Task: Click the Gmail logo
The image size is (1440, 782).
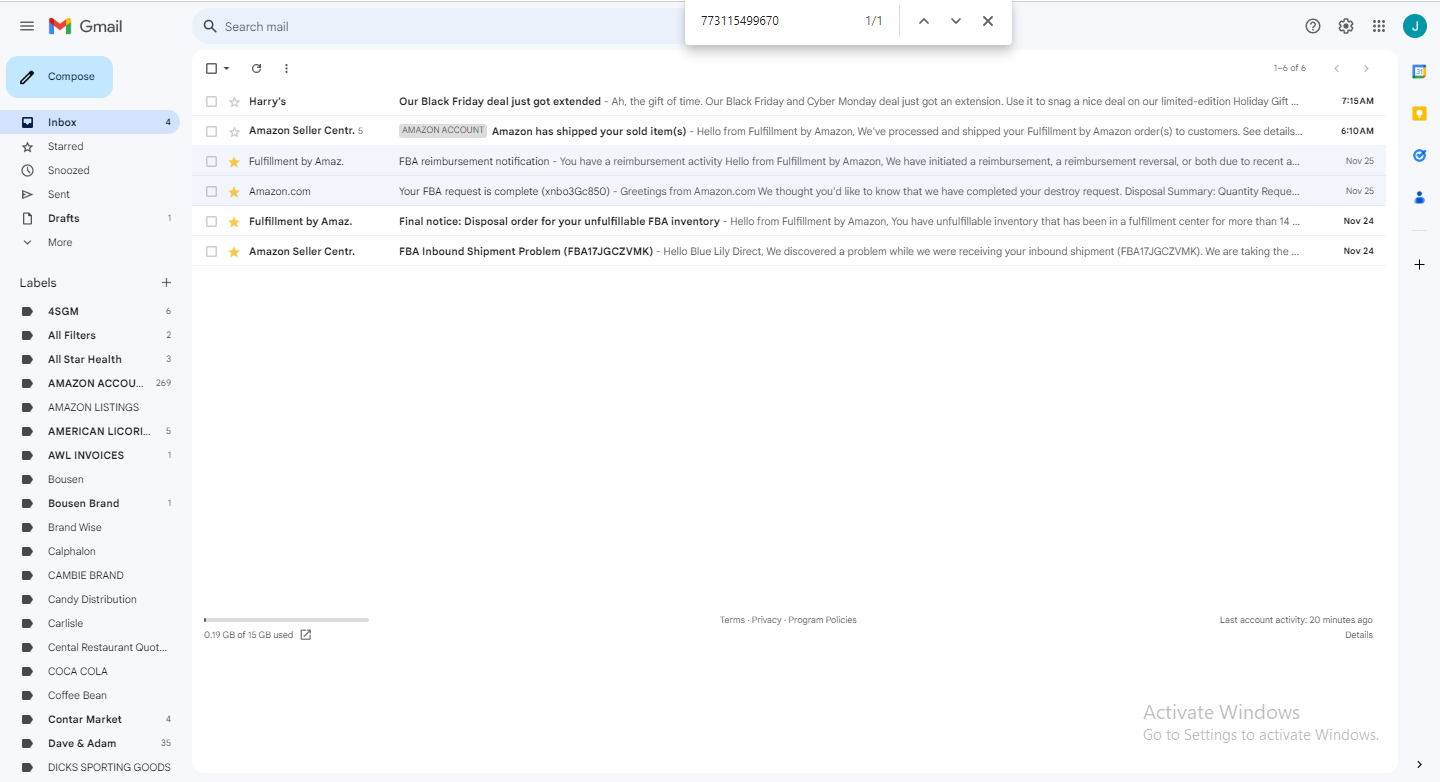Action: (86, 26)
